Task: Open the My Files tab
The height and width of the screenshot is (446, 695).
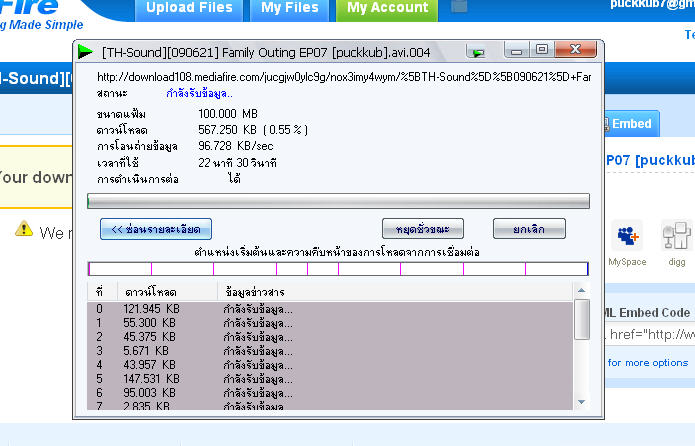Action: (x=289, y=8)
